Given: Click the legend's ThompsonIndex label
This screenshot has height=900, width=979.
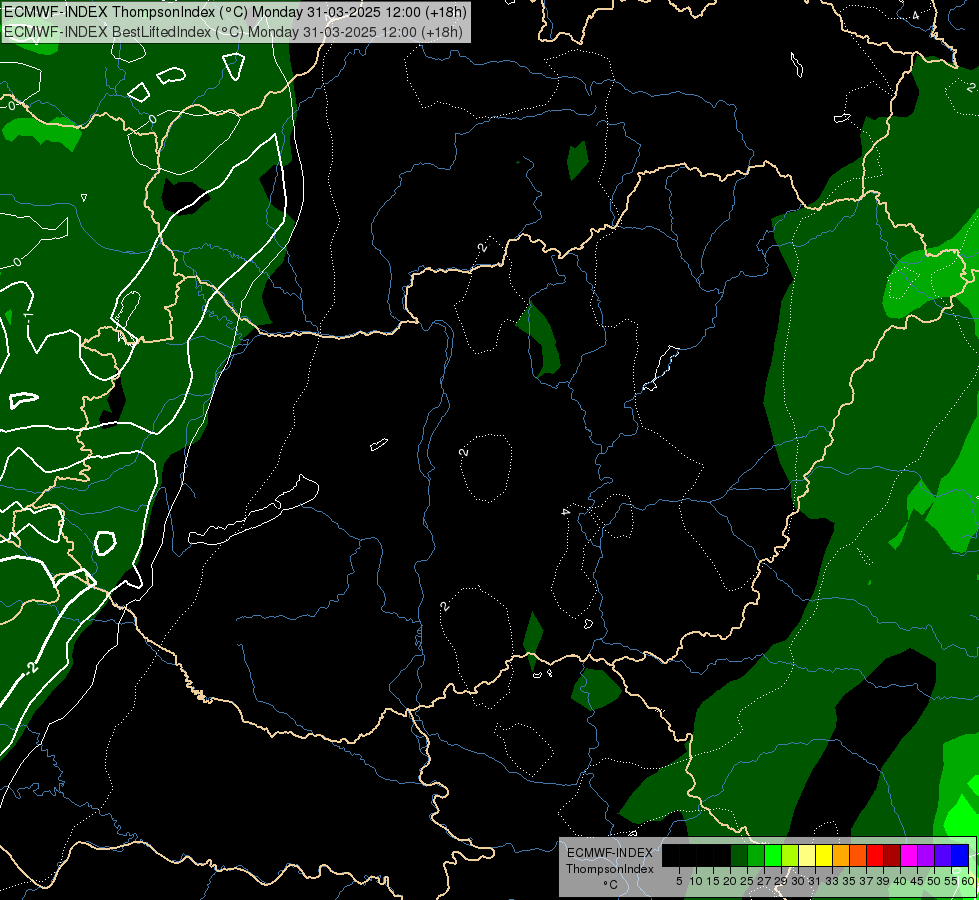Looking at the screenshot, I should pyautogui.click(x=610, y=869).
